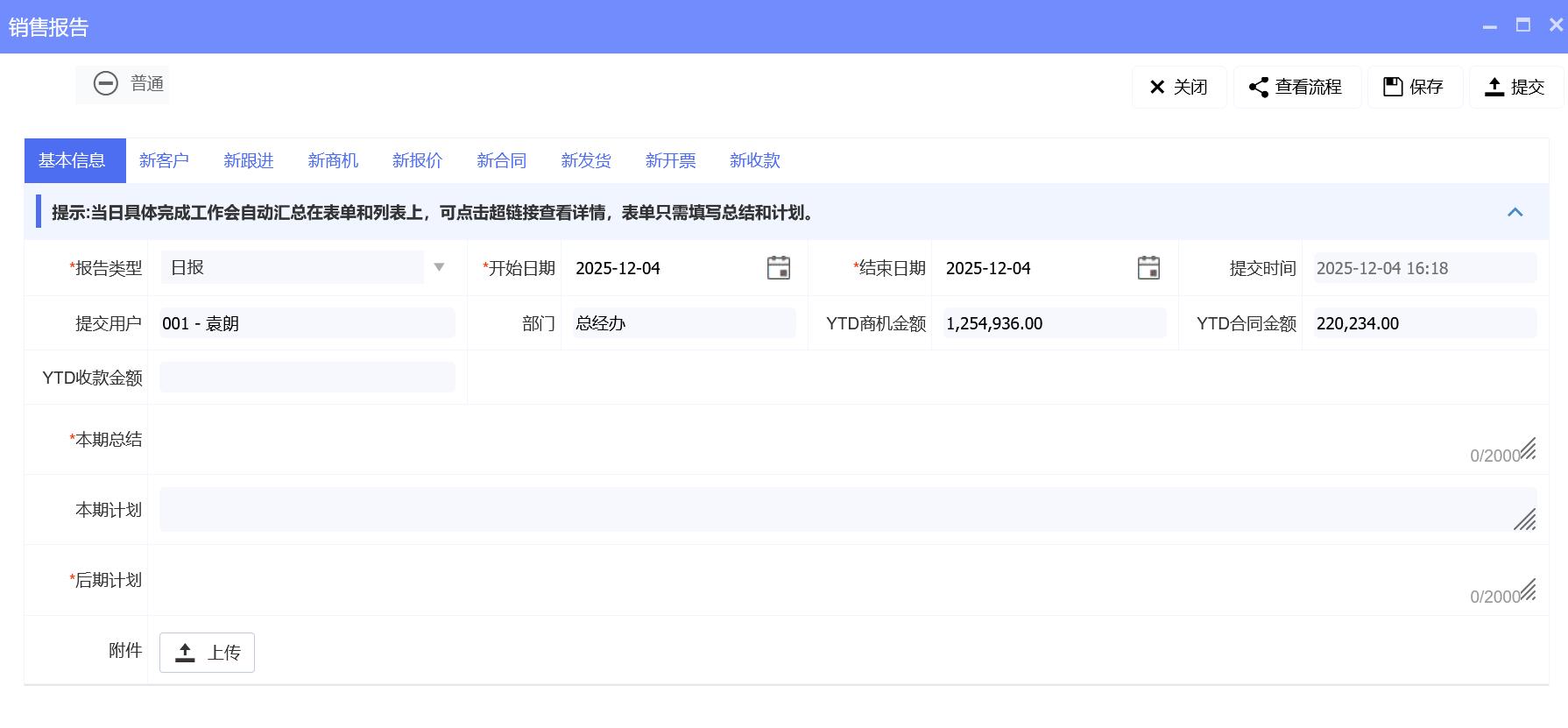Go to the 新收款 tab
This screenshot has height=728, width=1568.
coord(754,161)
